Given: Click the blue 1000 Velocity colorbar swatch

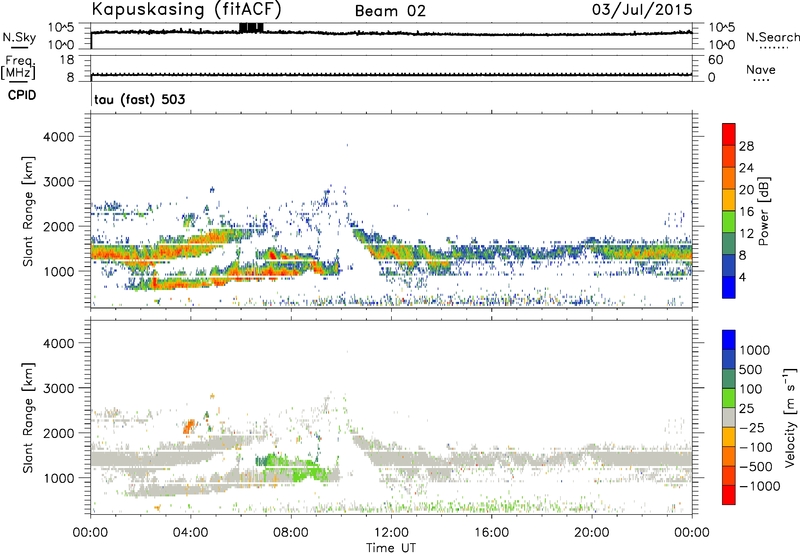Looking at the screenshot, I should [729, 340].
